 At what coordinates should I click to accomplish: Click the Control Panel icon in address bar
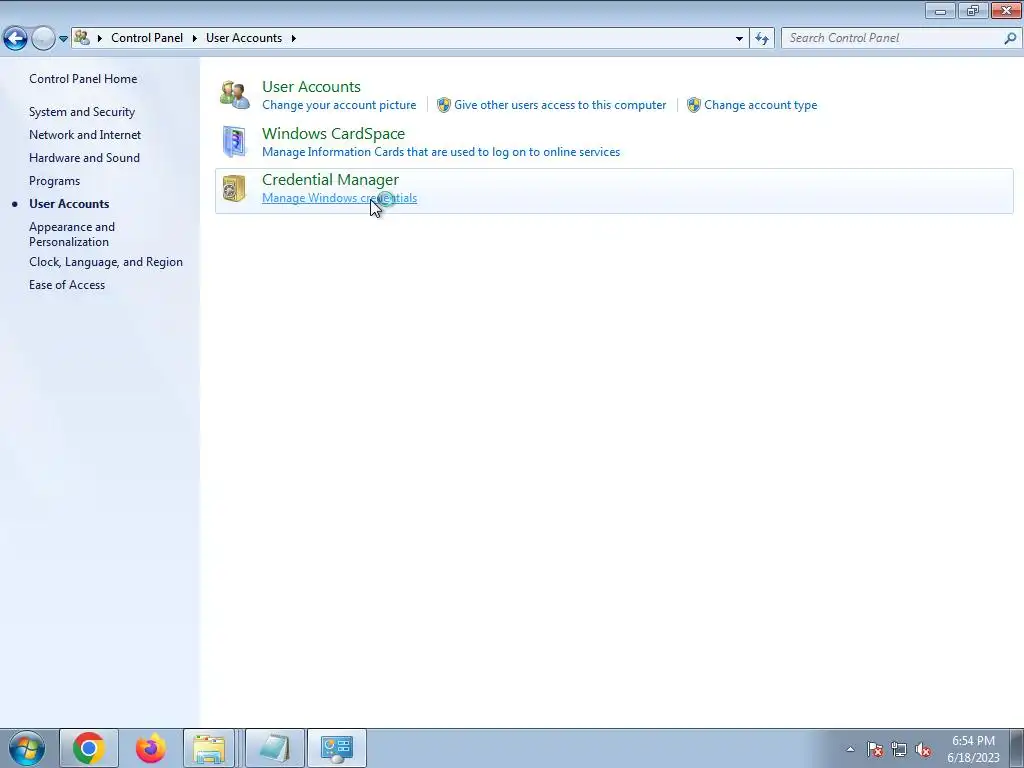(x=82, y=37)
